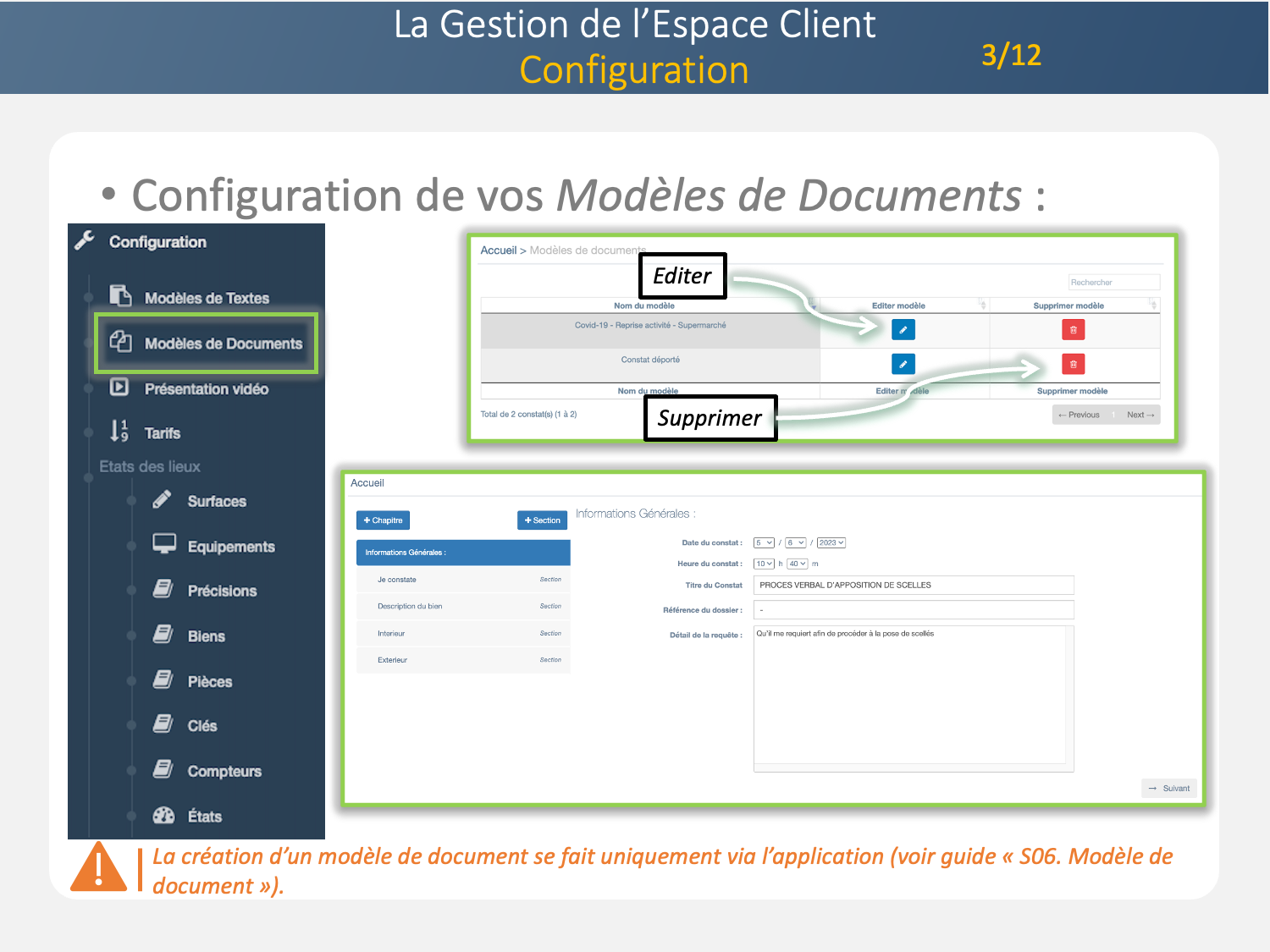1270x952 pixels.
Task: Click the + Chapitre button
Action: [x=383, y=520]
